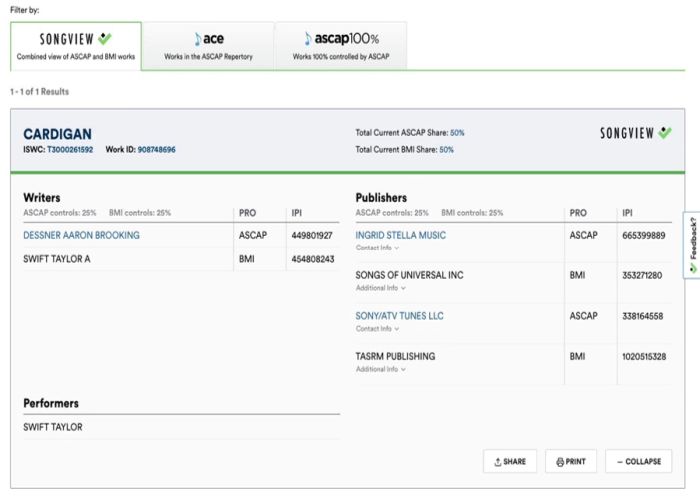Viewport: 700px width, 500px height.
Task: Click the Total Current BMI Share 50% value
Action: point(446,149)
